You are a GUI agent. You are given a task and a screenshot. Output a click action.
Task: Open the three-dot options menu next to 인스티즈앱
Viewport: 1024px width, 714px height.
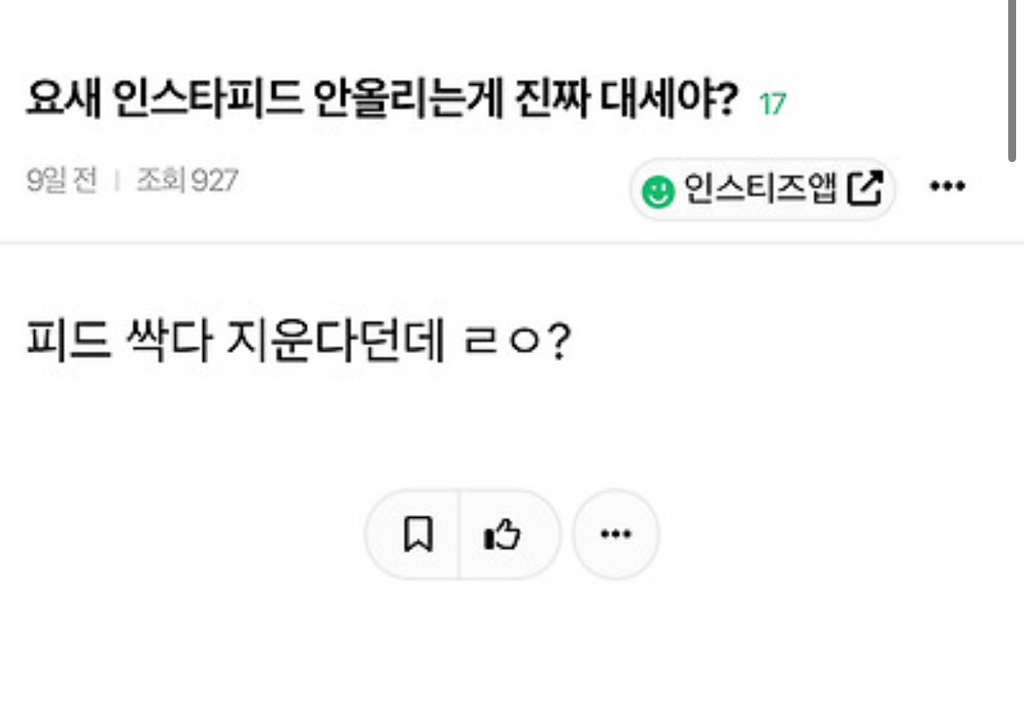tap(947, 186)
